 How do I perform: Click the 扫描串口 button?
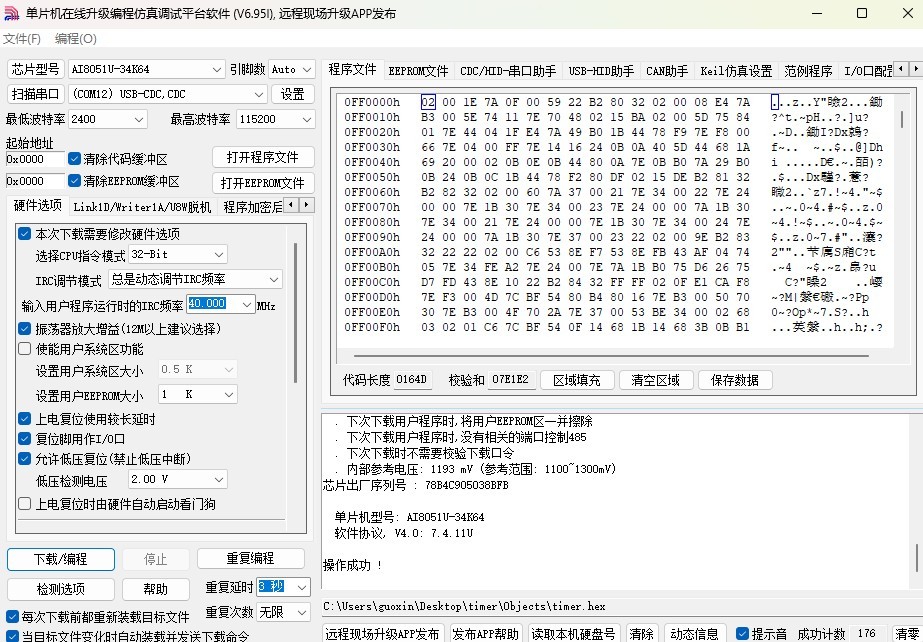(36, 94)
